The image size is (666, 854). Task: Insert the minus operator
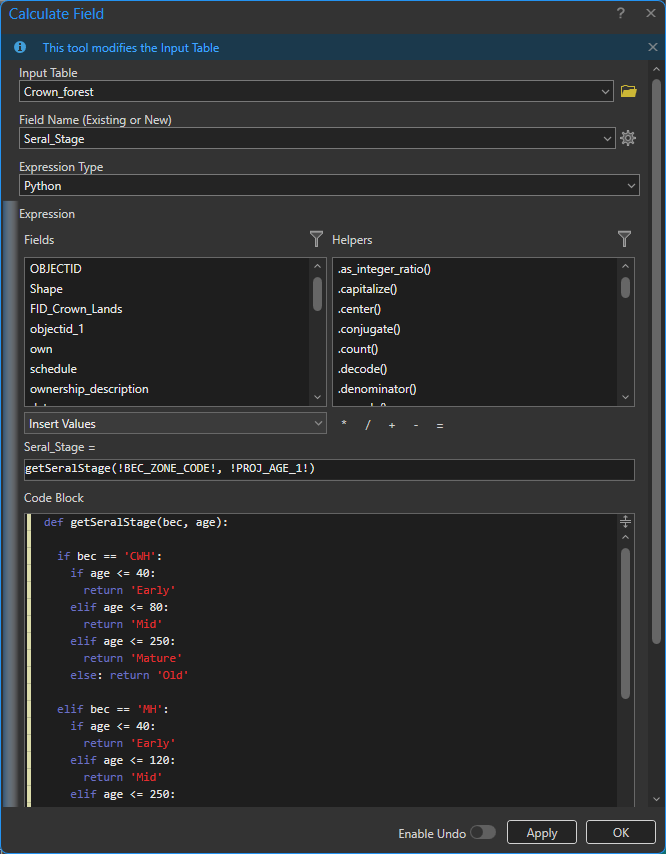point(416,425)
